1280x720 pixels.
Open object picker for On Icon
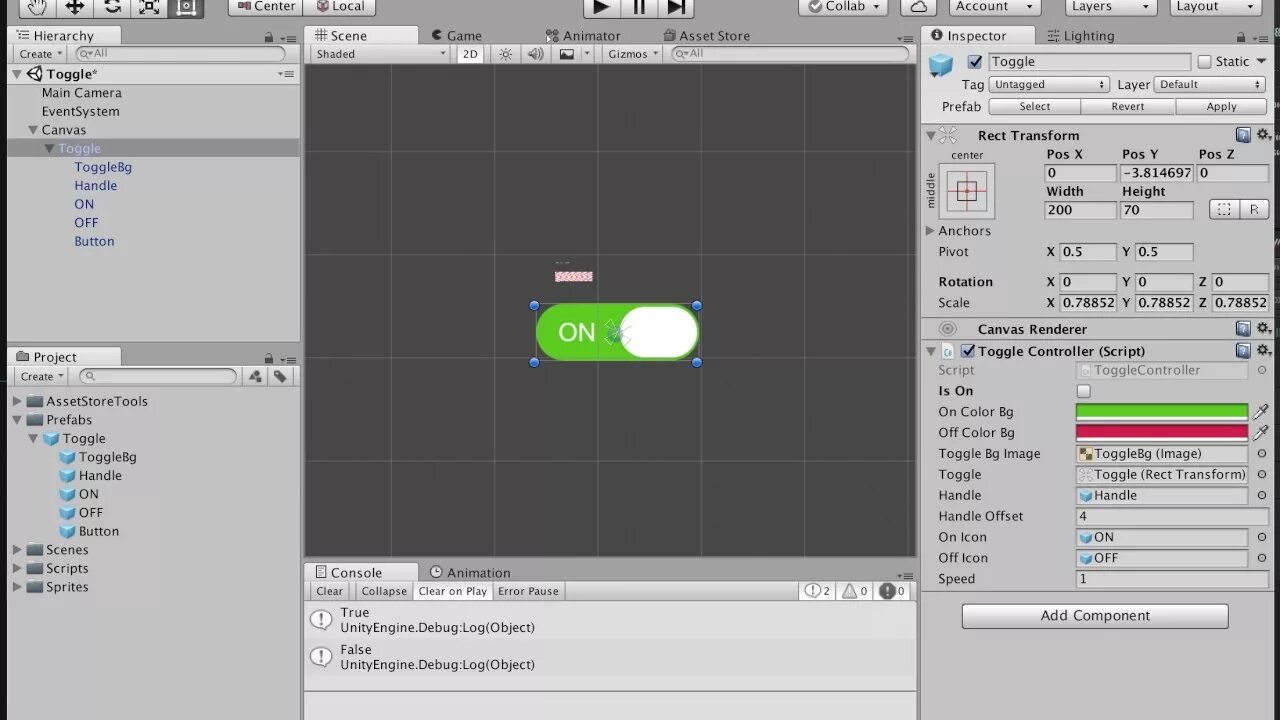point(1262,538)
